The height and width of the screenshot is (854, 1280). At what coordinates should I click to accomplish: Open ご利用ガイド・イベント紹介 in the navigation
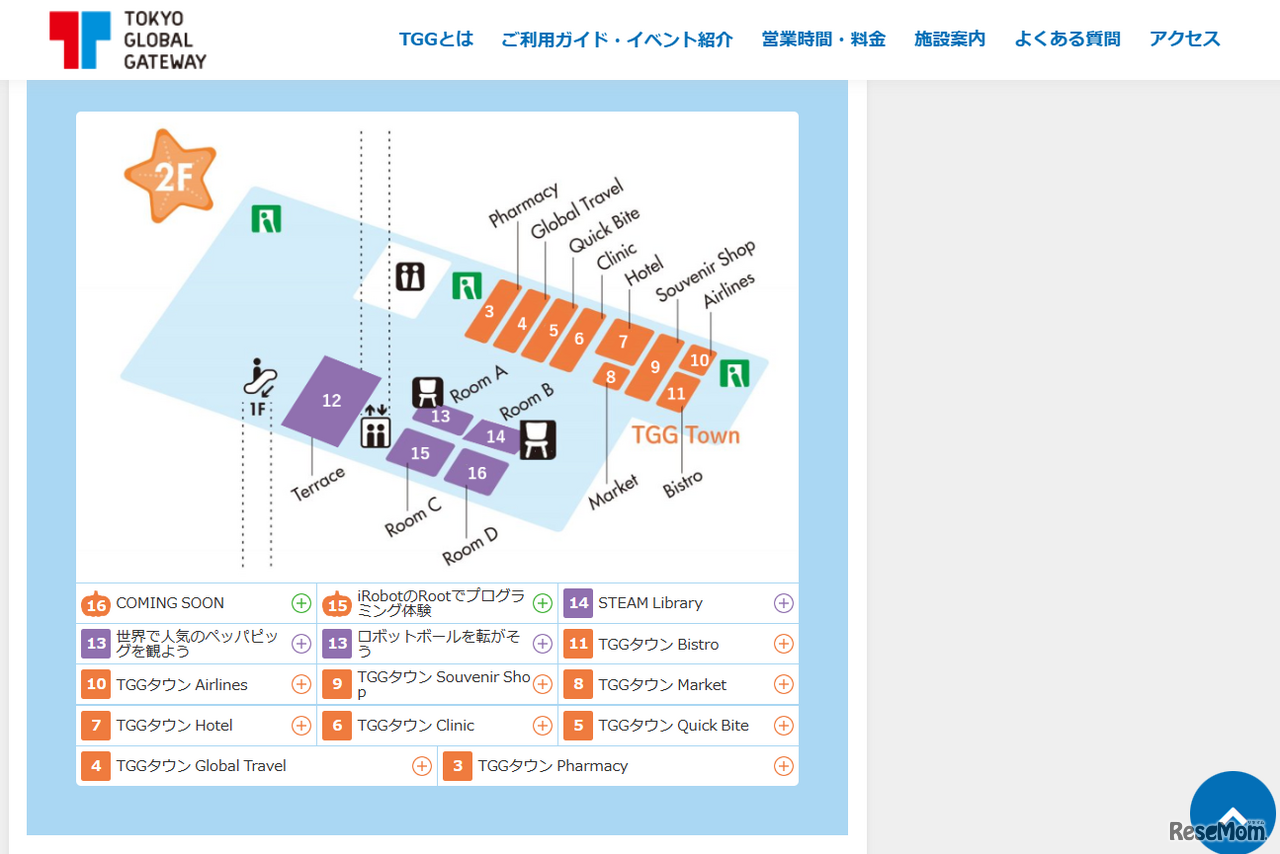(x=617, y=39)
